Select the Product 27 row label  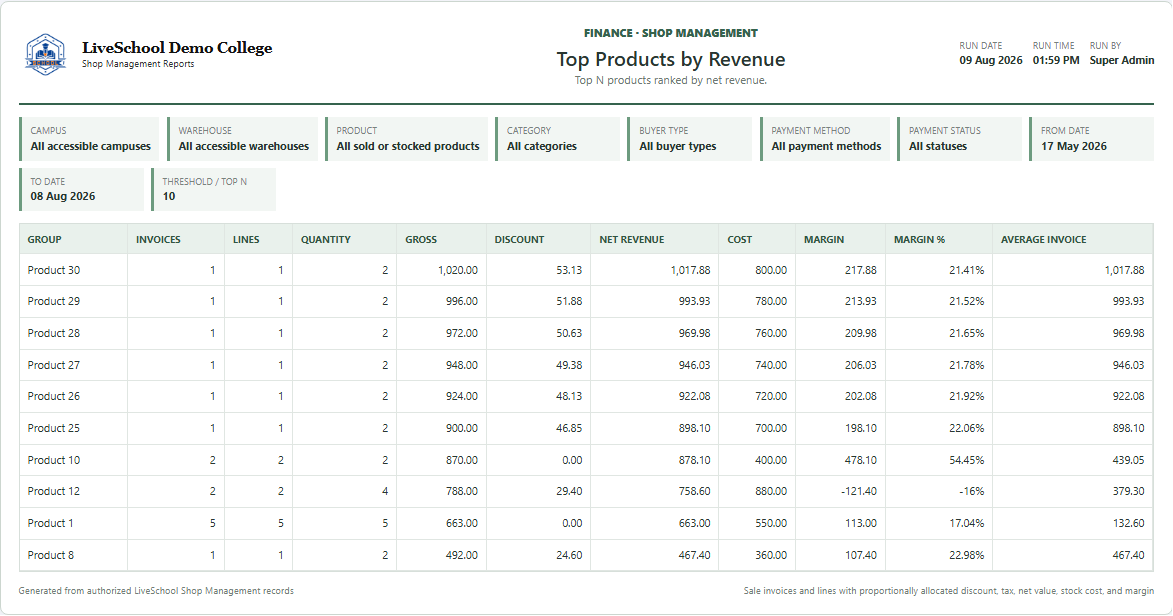click(54, 365)
